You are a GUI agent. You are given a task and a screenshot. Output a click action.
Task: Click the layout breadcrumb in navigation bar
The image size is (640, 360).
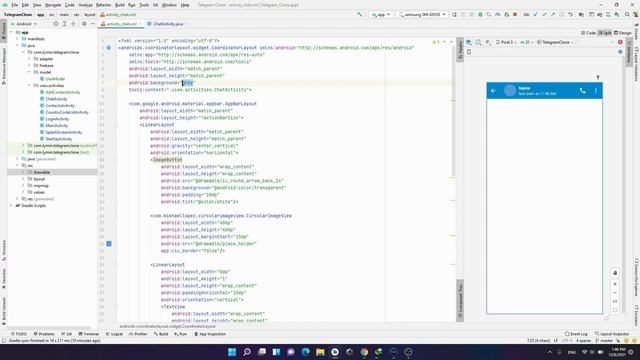(x=89, y=14)
